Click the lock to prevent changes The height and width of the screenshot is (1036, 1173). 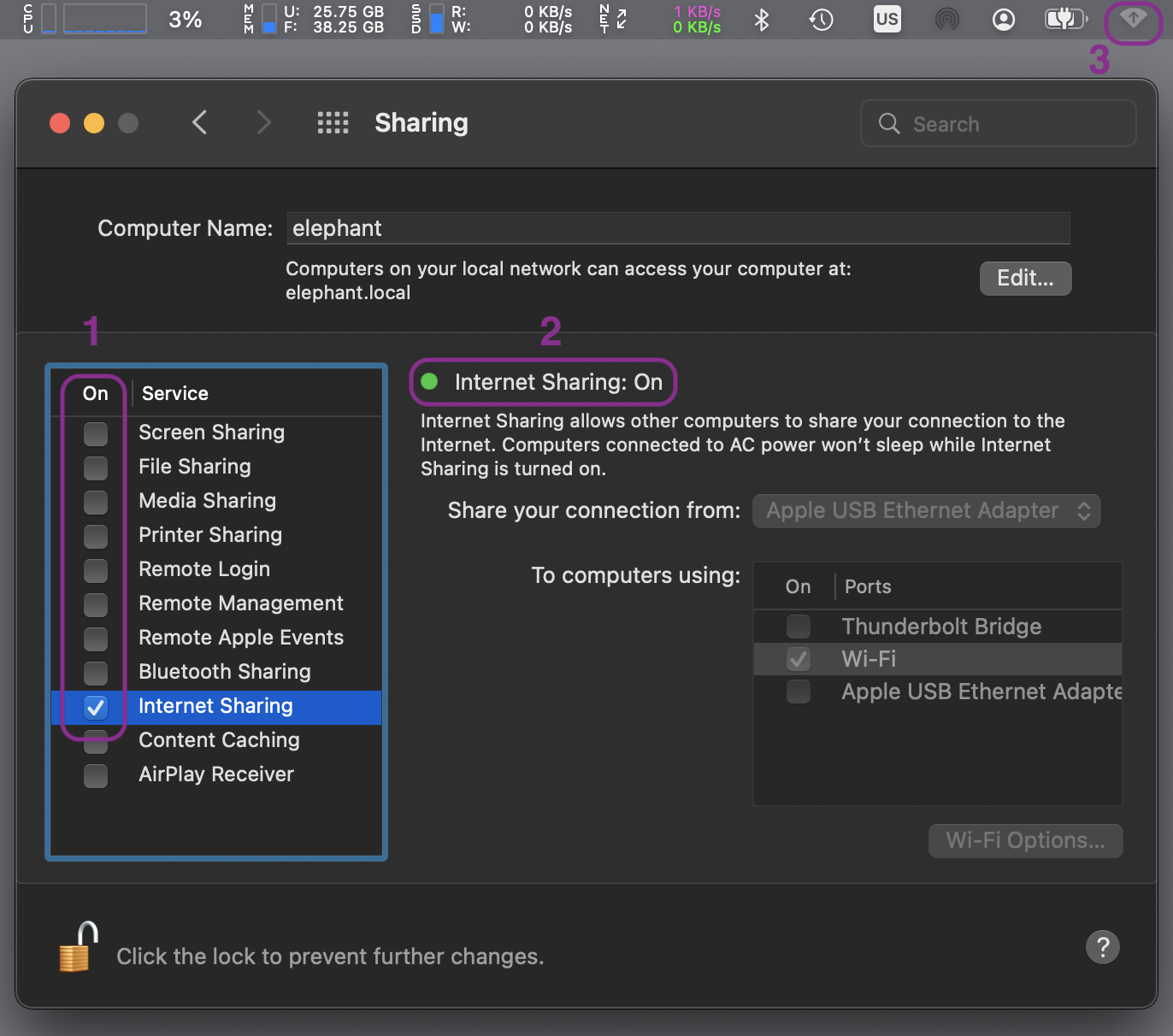point(76,947)
